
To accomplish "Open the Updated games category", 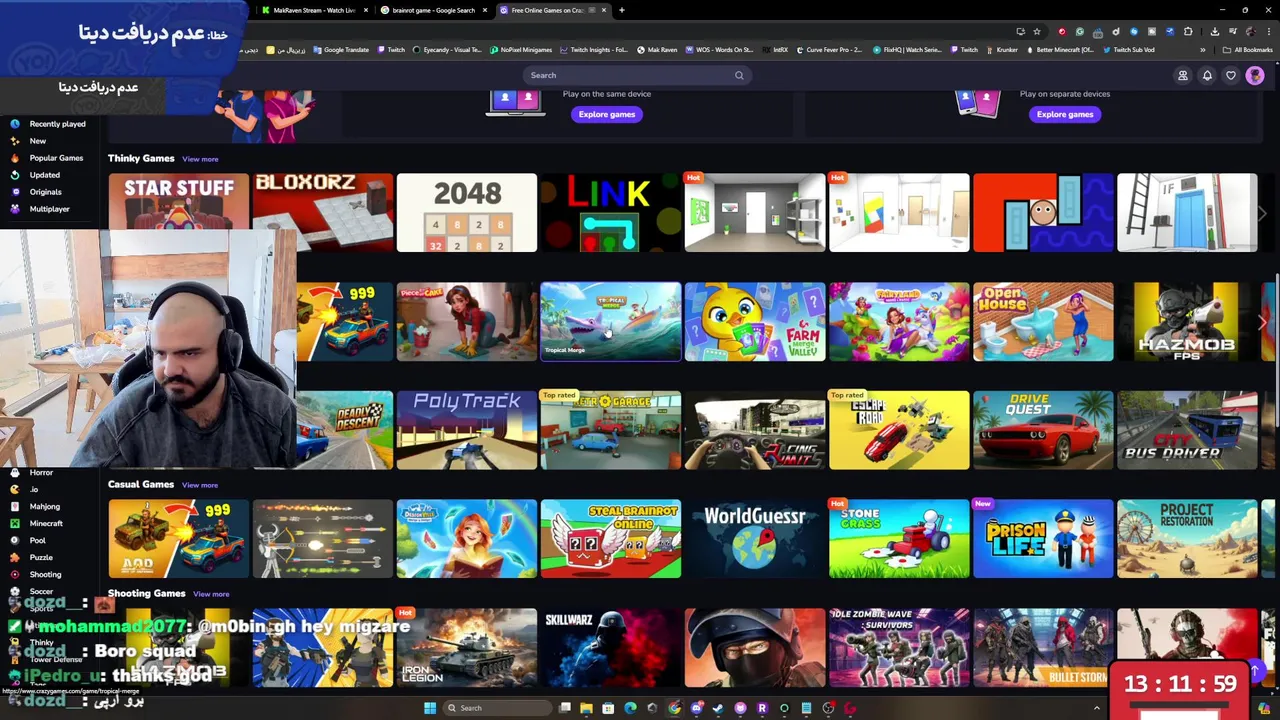I will tap(36, 175).
